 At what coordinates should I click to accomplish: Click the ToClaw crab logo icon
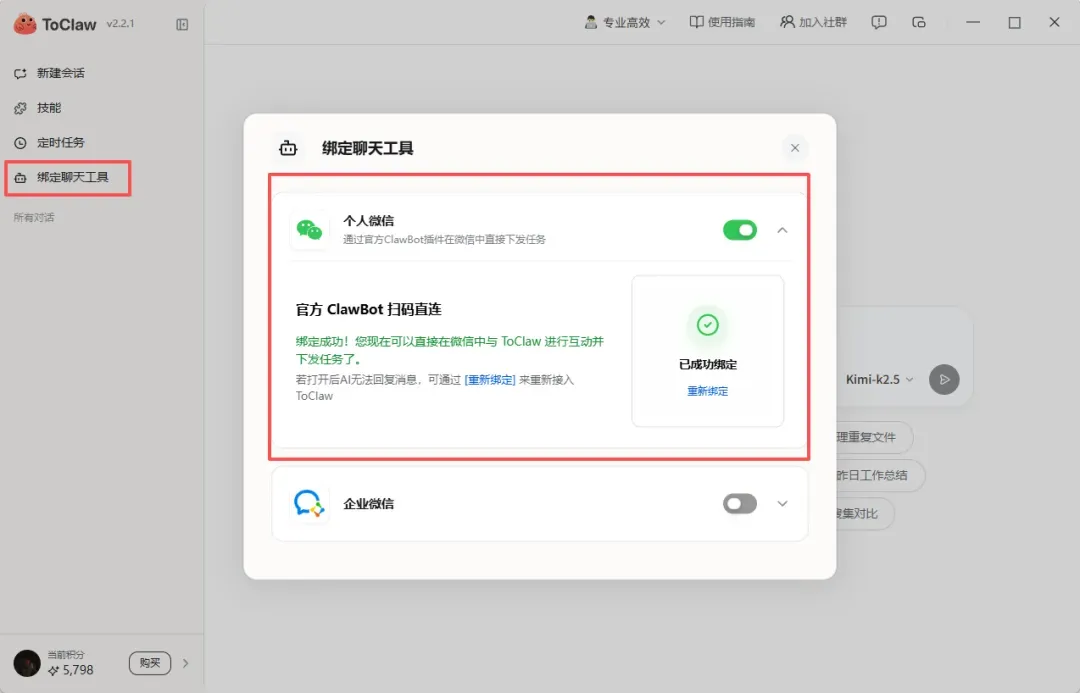(x=25, y=23)
